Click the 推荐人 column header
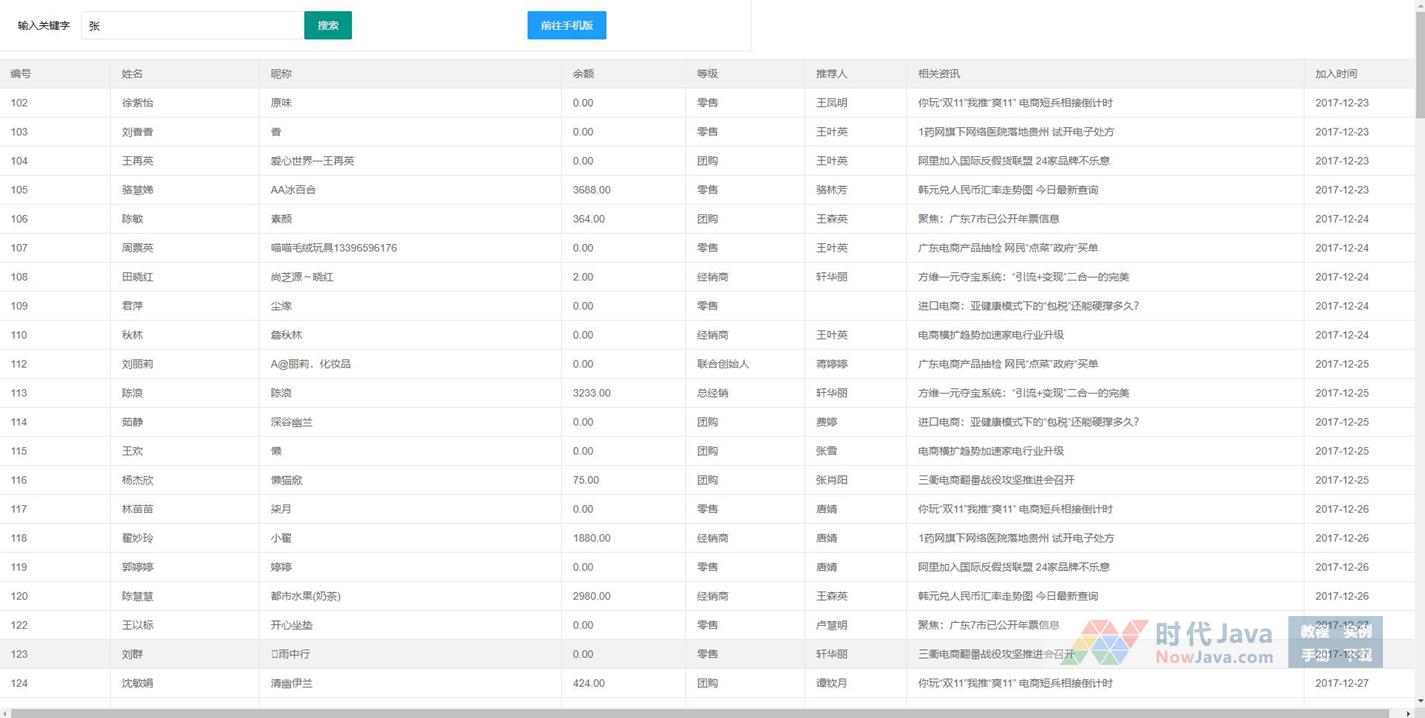Viewport: 1425px width, 718px height. tap(831, 74)
